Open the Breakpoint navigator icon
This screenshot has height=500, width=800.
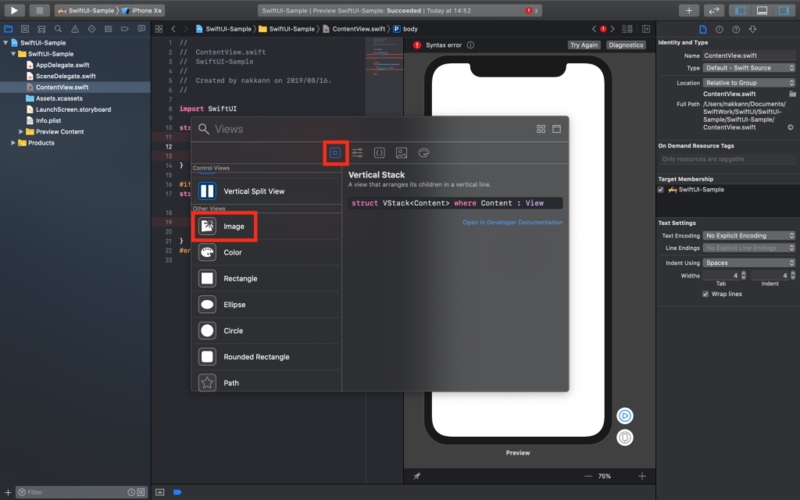pos(124,29)
